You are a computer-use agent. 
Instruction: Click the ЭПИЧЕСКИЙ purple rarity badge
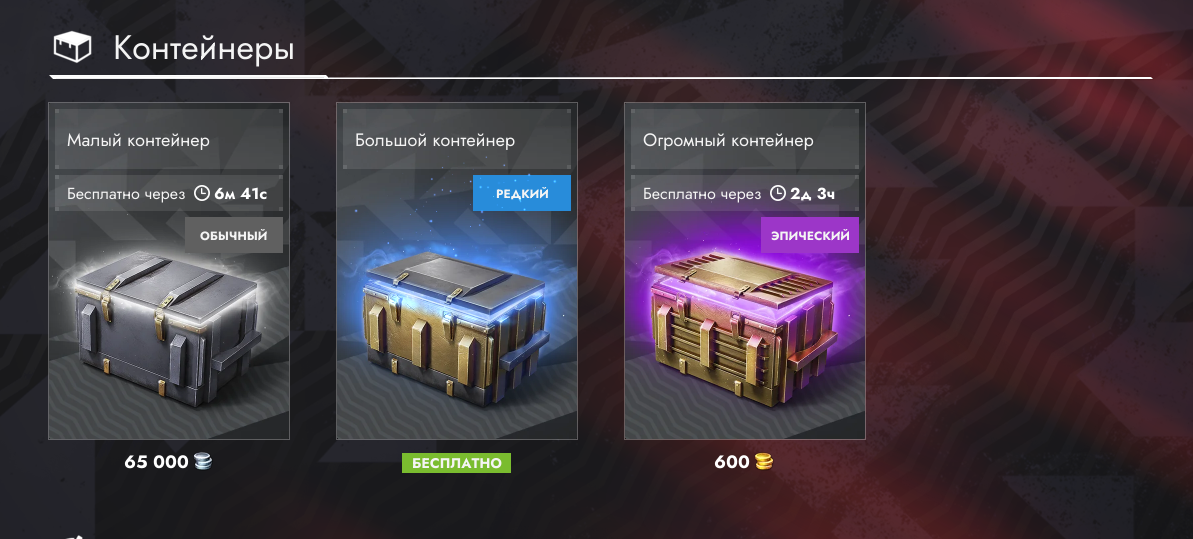[x=810, y=235]
